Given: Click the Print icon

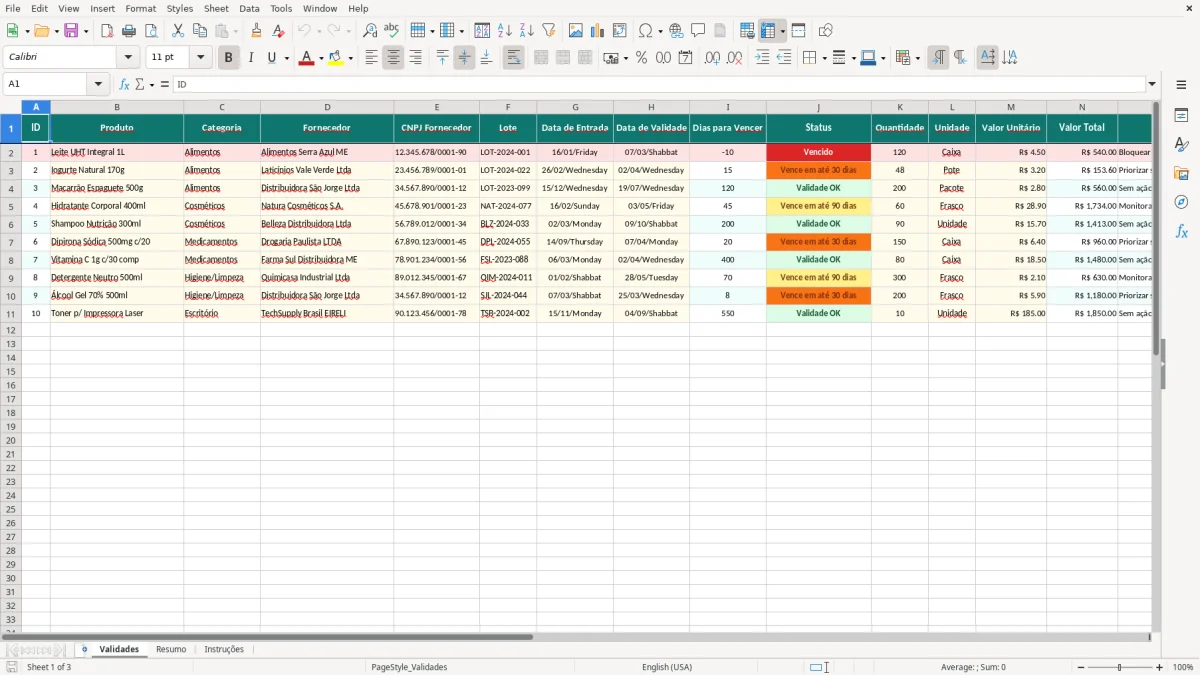Looking at the screenshot, I should tap(129, 31).
